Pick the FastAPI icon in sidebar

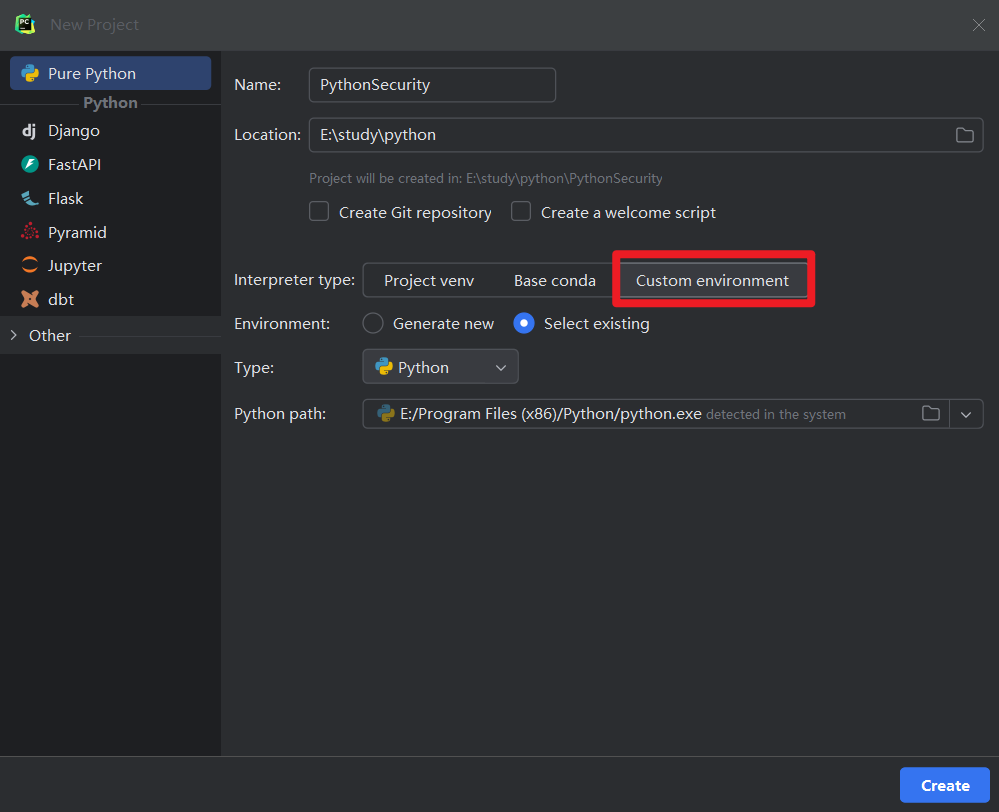pos(30,165)
